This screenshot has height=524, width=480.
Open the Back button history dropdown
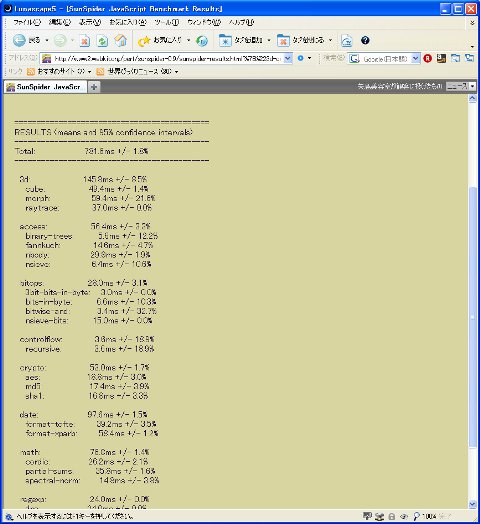coord(47,40)
